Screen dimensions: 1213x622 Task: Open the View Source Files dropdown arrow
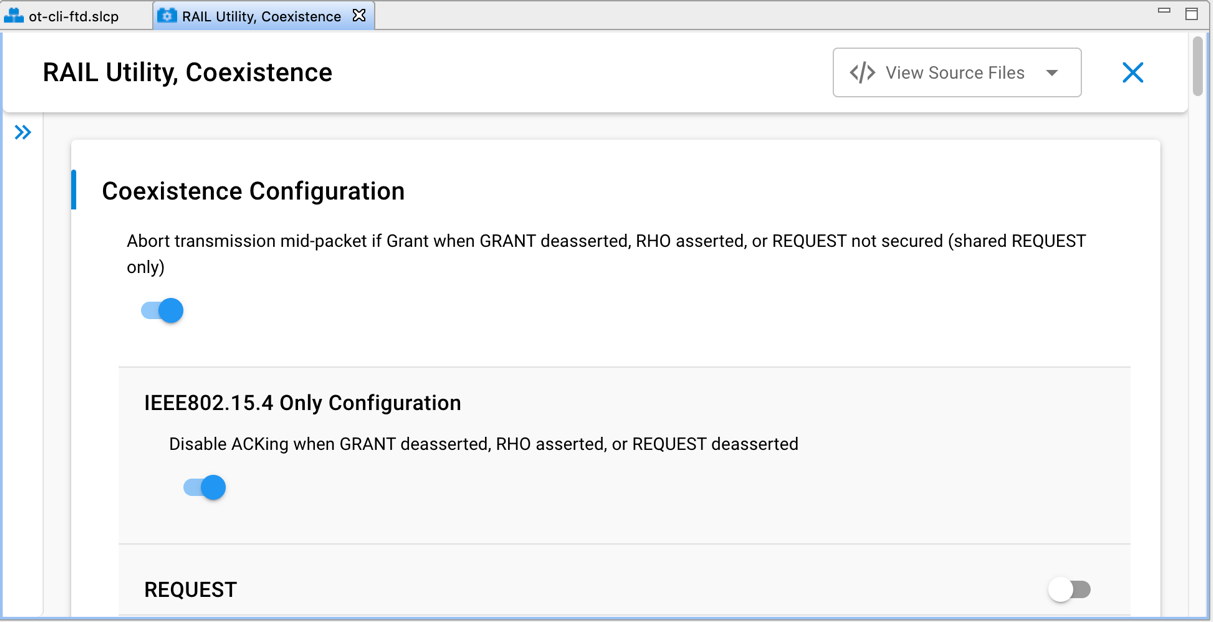pos(1052,73)
